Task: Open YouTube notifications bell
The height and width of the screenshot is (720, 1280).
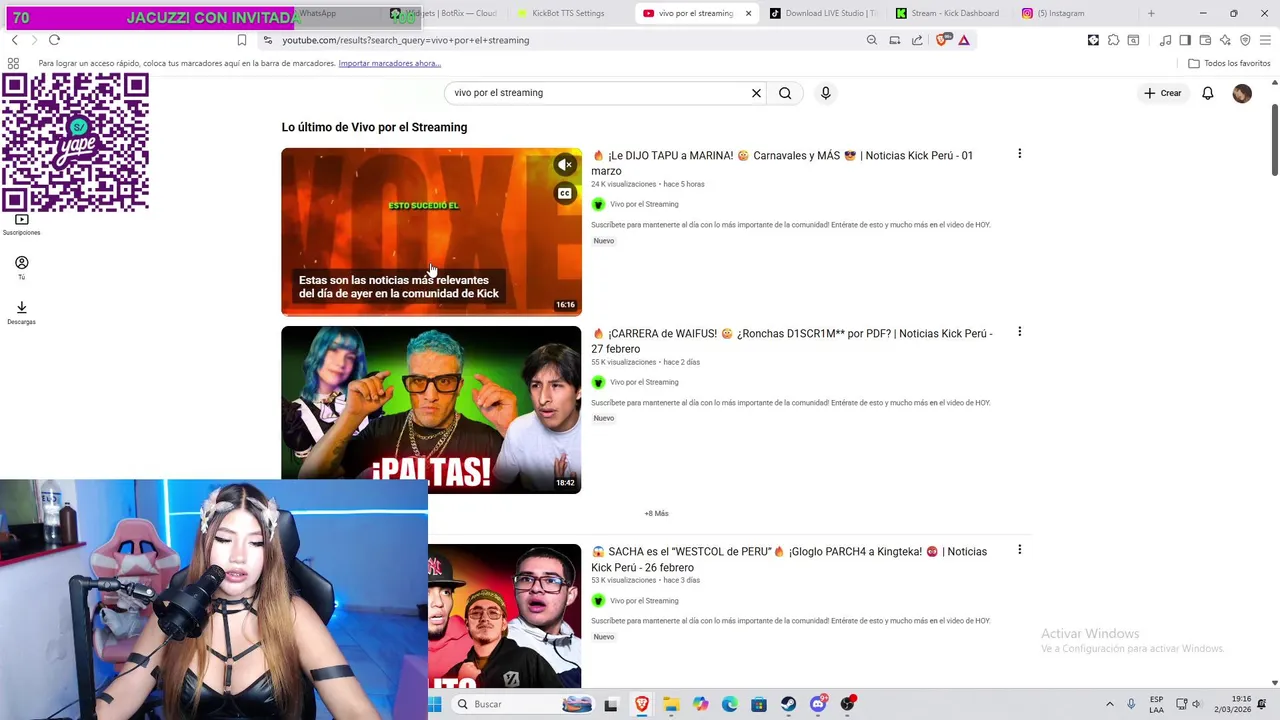Action: pos(1208,93)
